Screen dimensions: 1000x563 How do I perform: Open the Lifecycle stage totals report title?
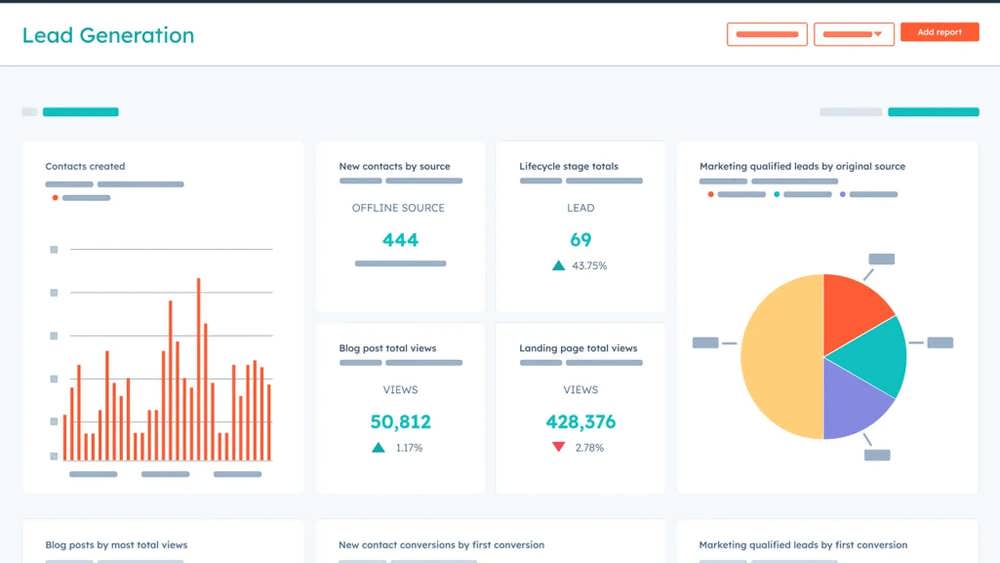568,166
